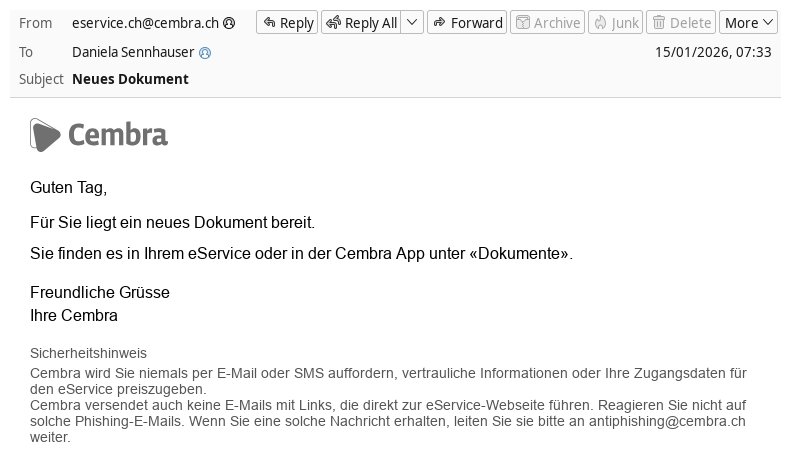Click the sender address eservice.ch@cembra.ch
This screenshot has height=454, width=791.
[x=146, y=23]
